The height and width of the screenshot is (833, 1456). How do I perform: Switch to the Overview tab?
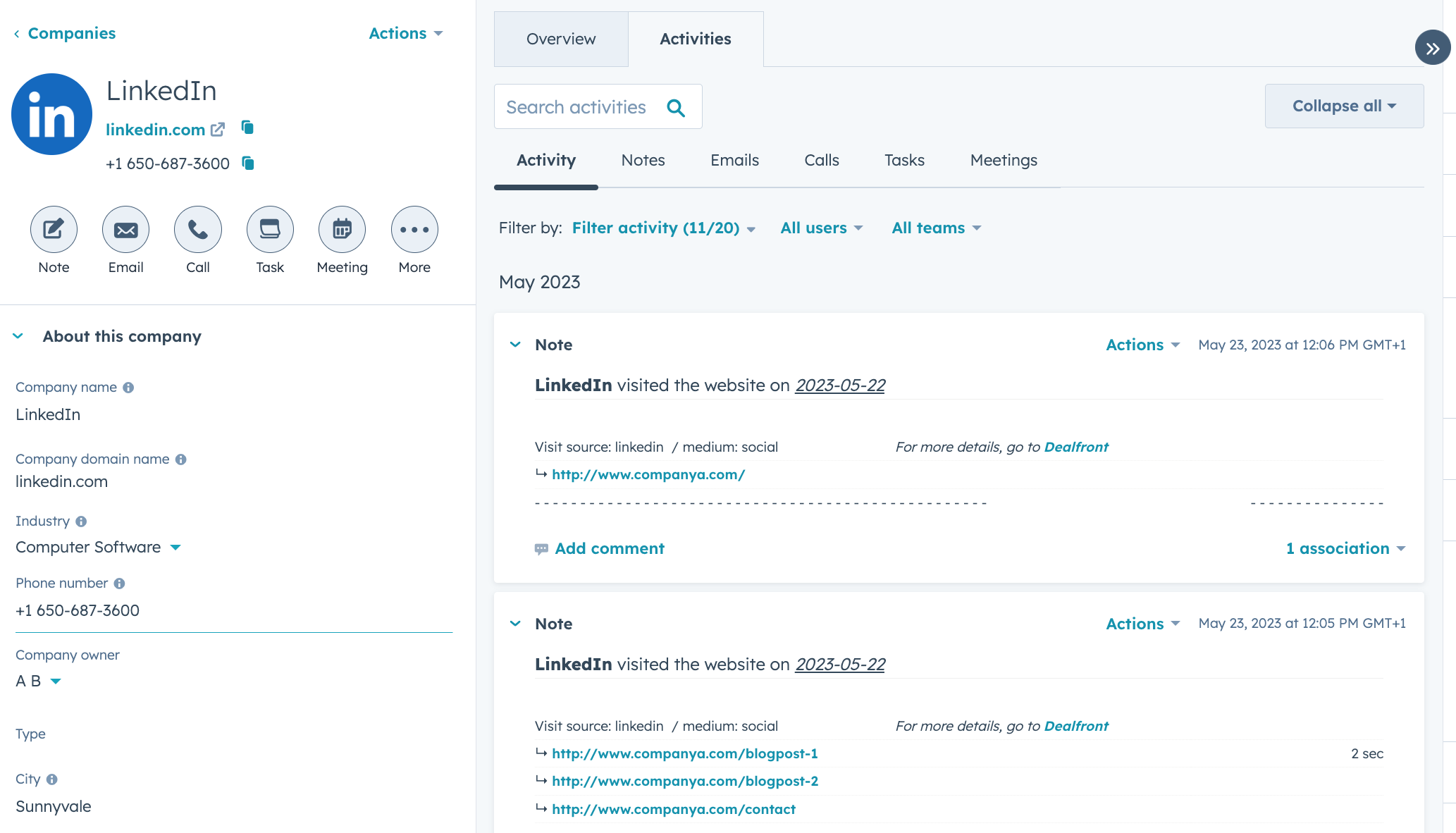(560, 39)
